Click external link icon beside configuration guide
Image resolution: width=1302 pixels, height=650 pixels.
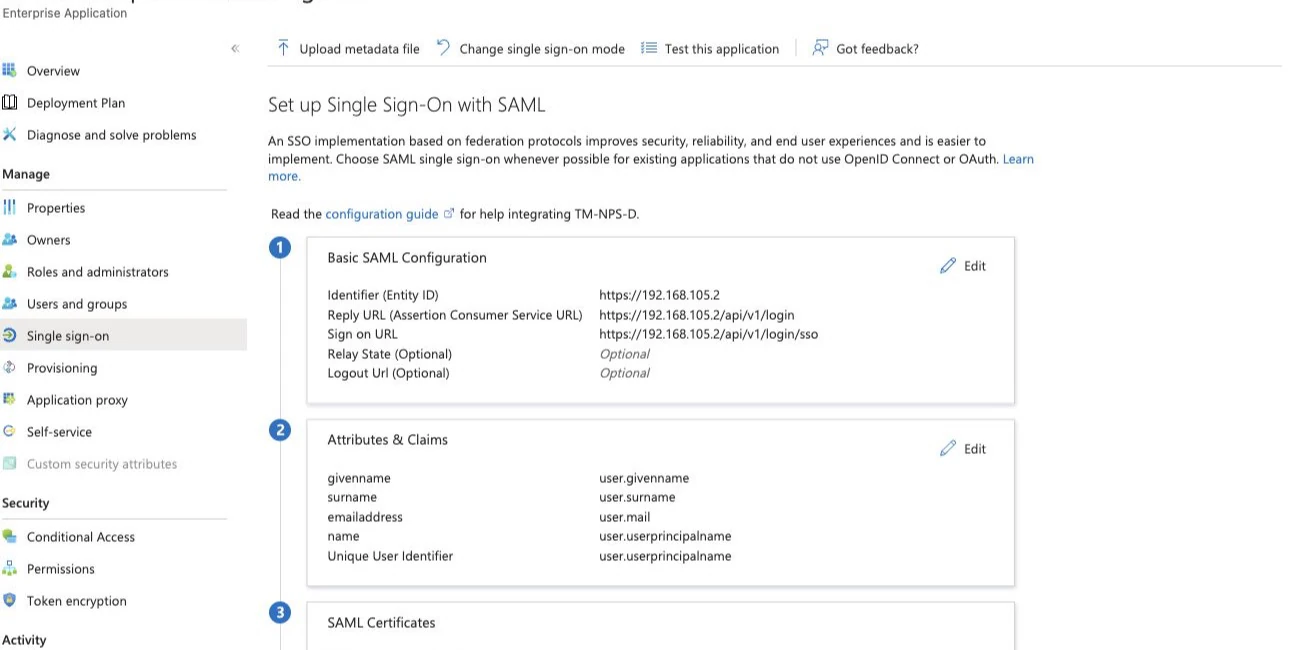tap(449, 214)
